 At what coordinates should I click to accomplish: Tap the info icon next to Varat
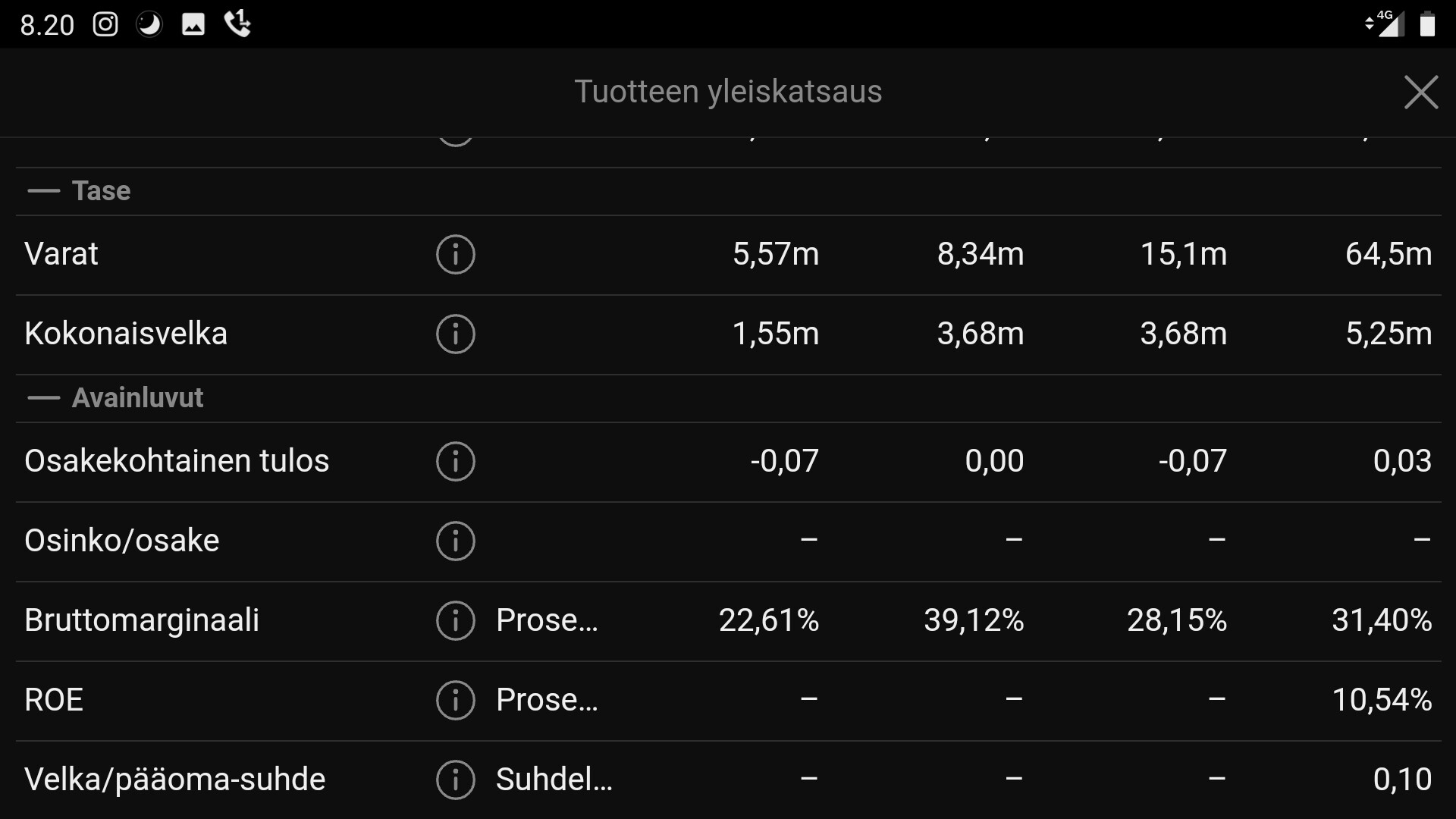click(455, 254)
